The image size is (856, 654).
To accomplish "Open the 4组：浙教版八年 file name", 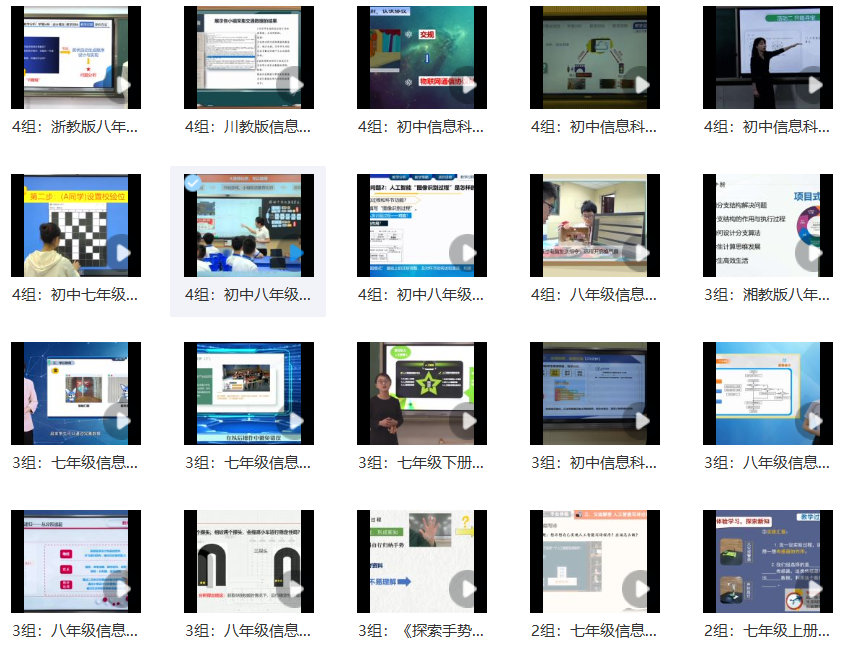I will (75, 127).
